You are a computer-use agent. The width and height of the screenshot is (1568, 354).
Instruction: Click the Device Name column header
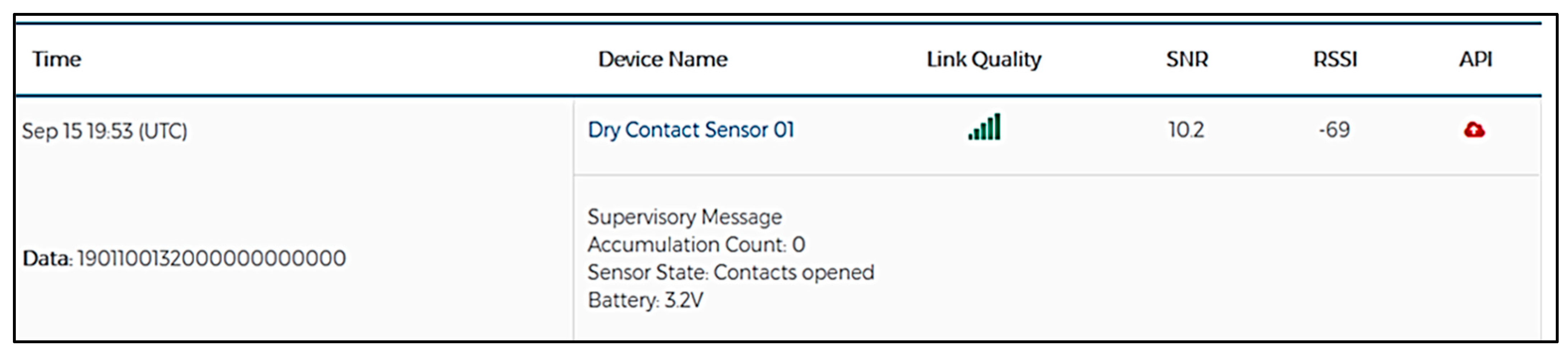pos(662,59)
